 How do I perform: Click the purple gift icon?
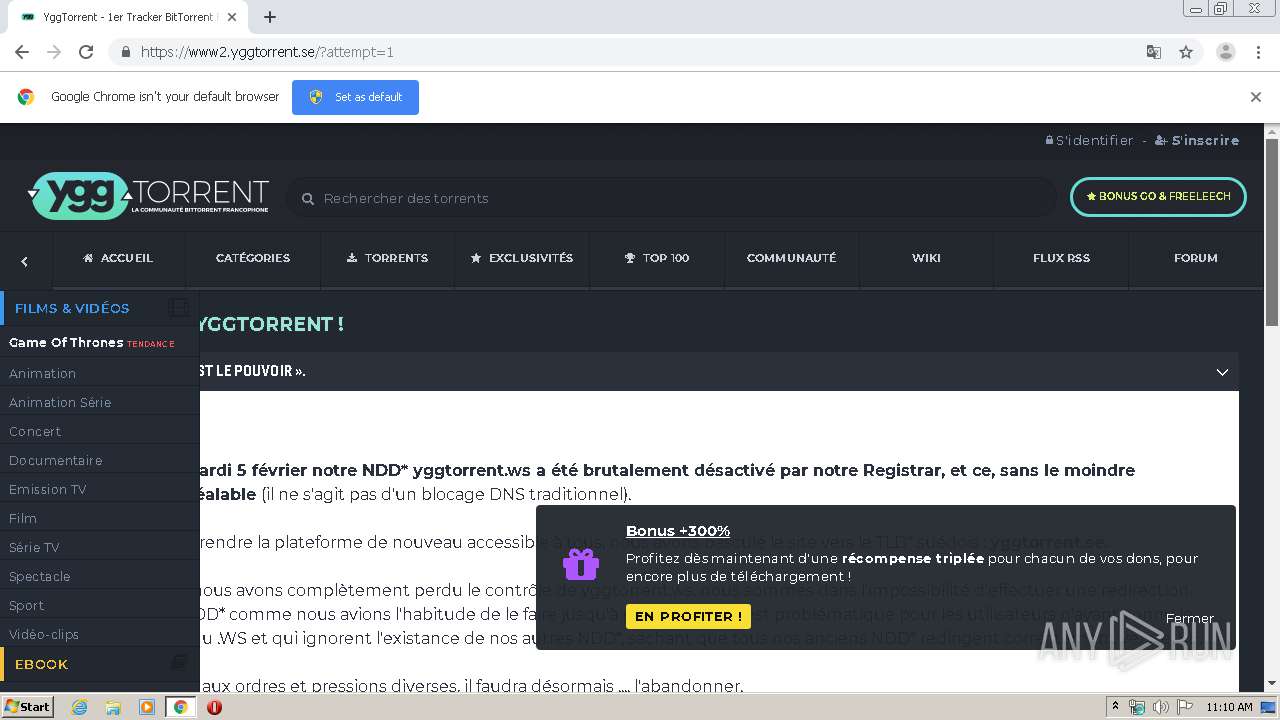580,564
